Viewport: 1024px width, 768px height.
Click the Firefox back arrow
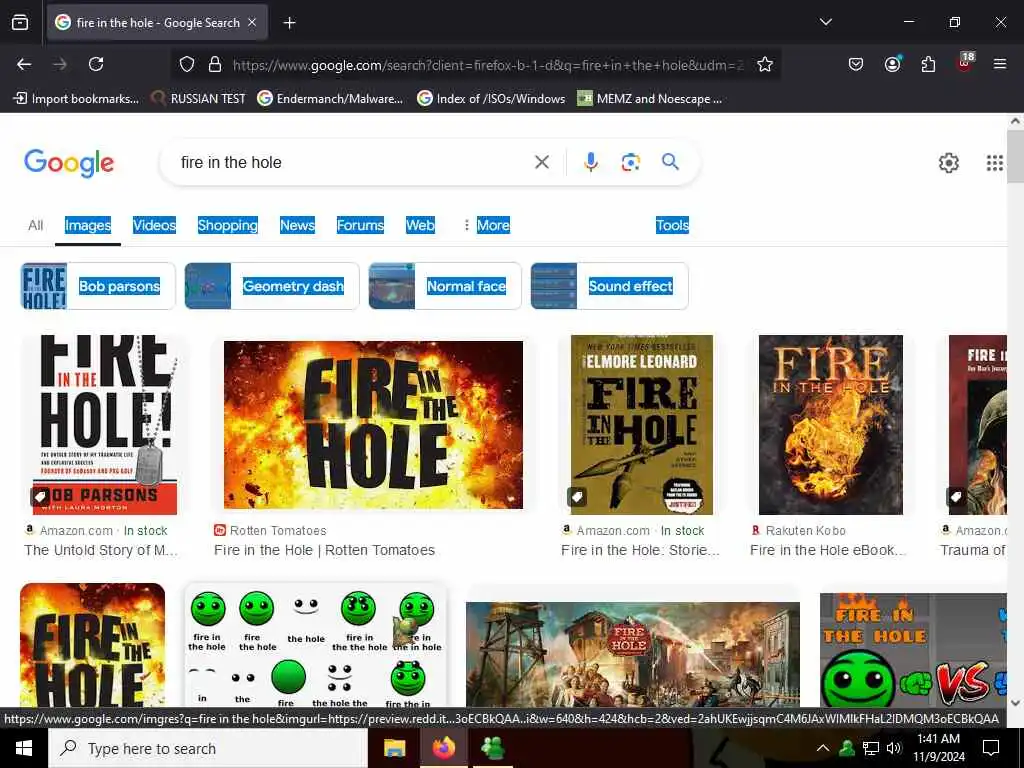click(24, 64)
